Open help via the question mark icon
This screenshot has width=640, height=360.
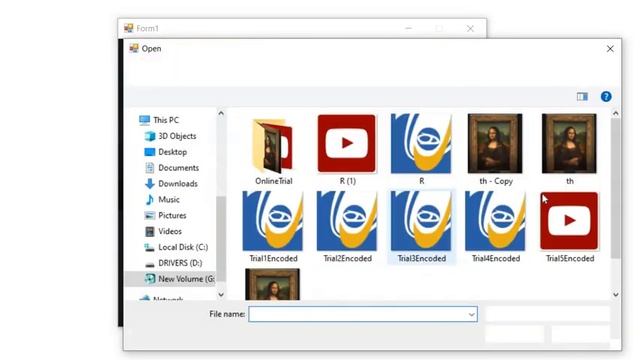(x=606, y=97)
